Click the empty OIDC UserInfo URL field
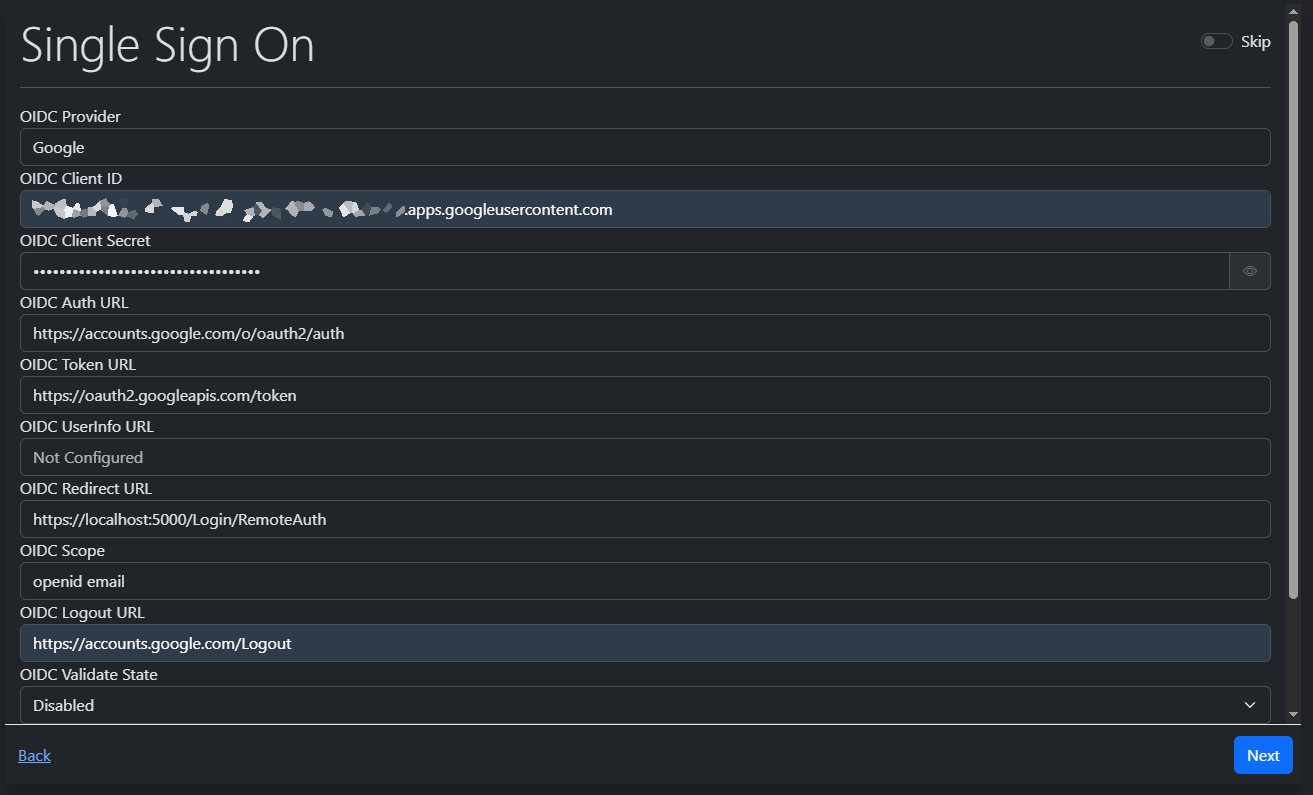This screenshot has width=1313, height=795. pyautogui.click(x=645, y=457)
